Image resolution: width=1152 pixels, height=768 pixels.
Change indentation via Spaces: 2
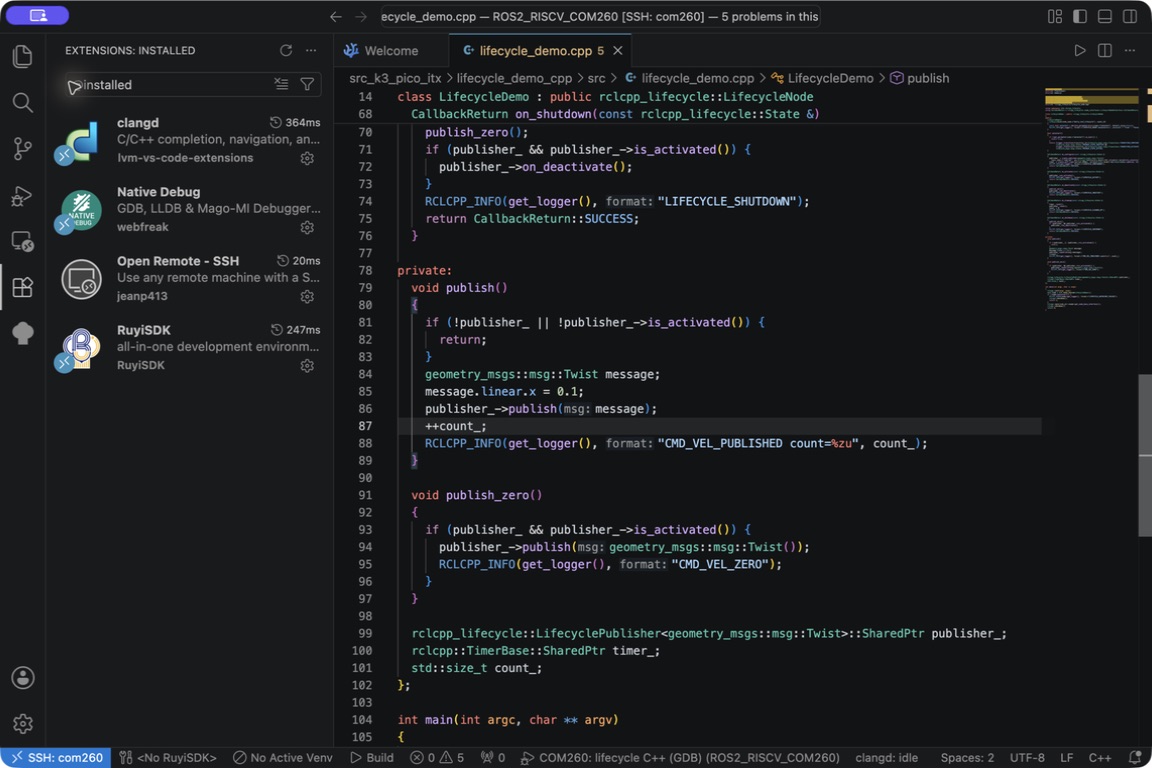coord(967,758)
